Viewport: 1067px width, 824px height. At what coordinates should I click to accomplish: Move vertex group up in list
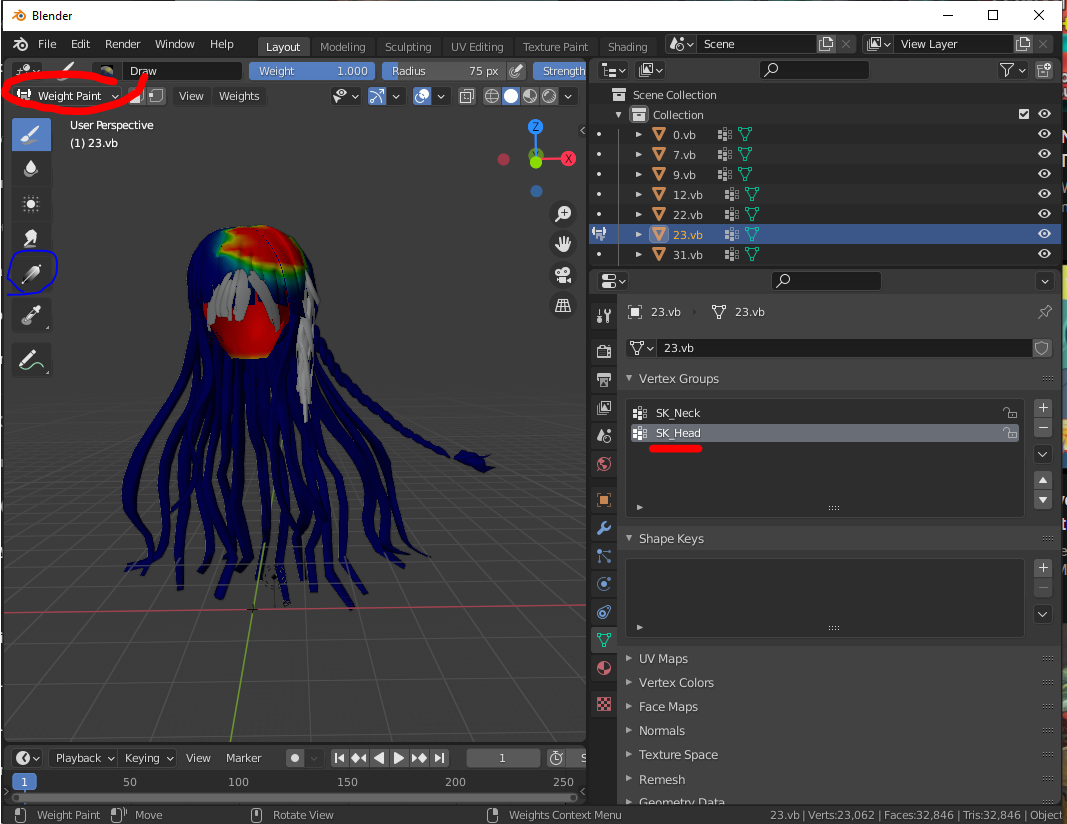[1043, 480]
